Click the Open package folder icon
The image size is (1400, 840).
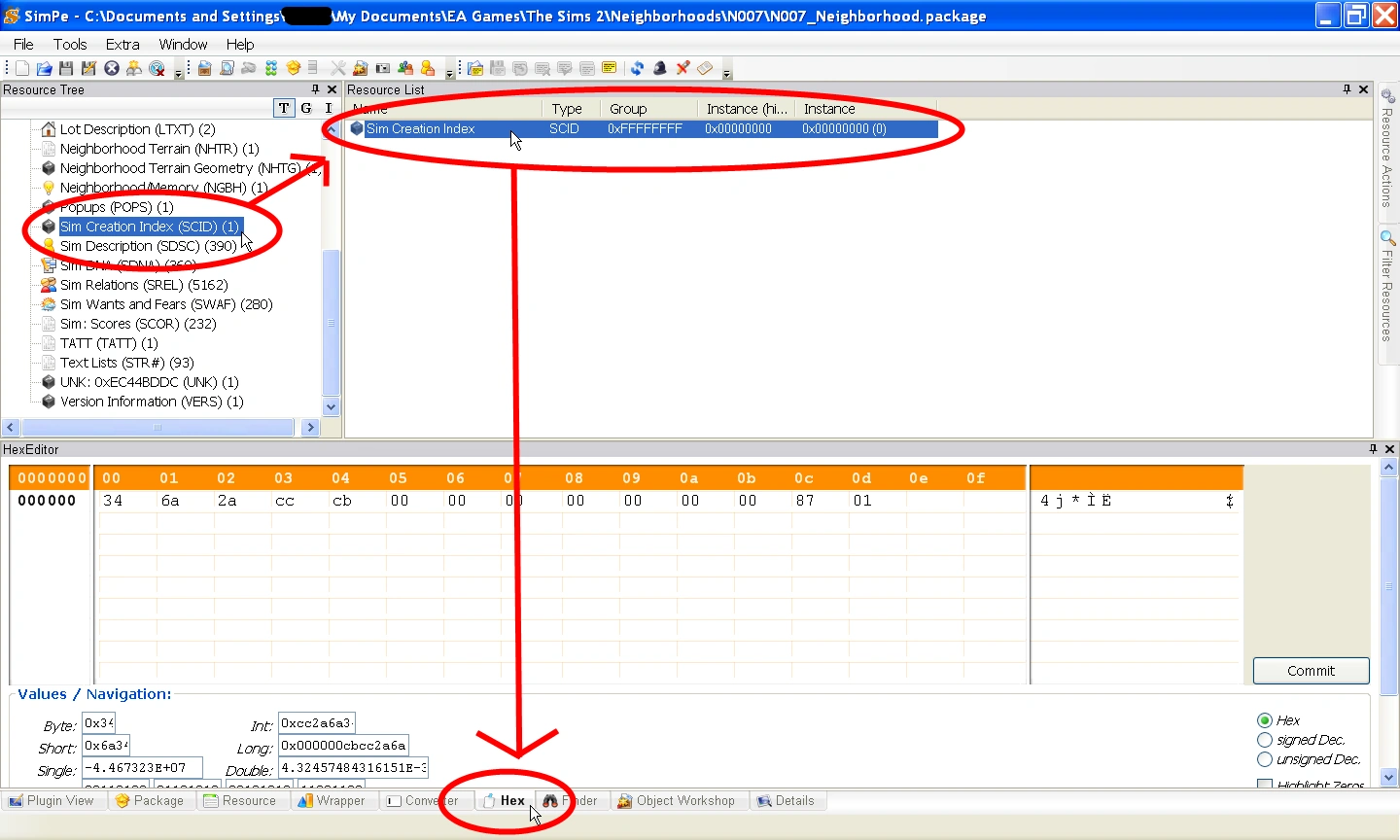click(45, 68)
